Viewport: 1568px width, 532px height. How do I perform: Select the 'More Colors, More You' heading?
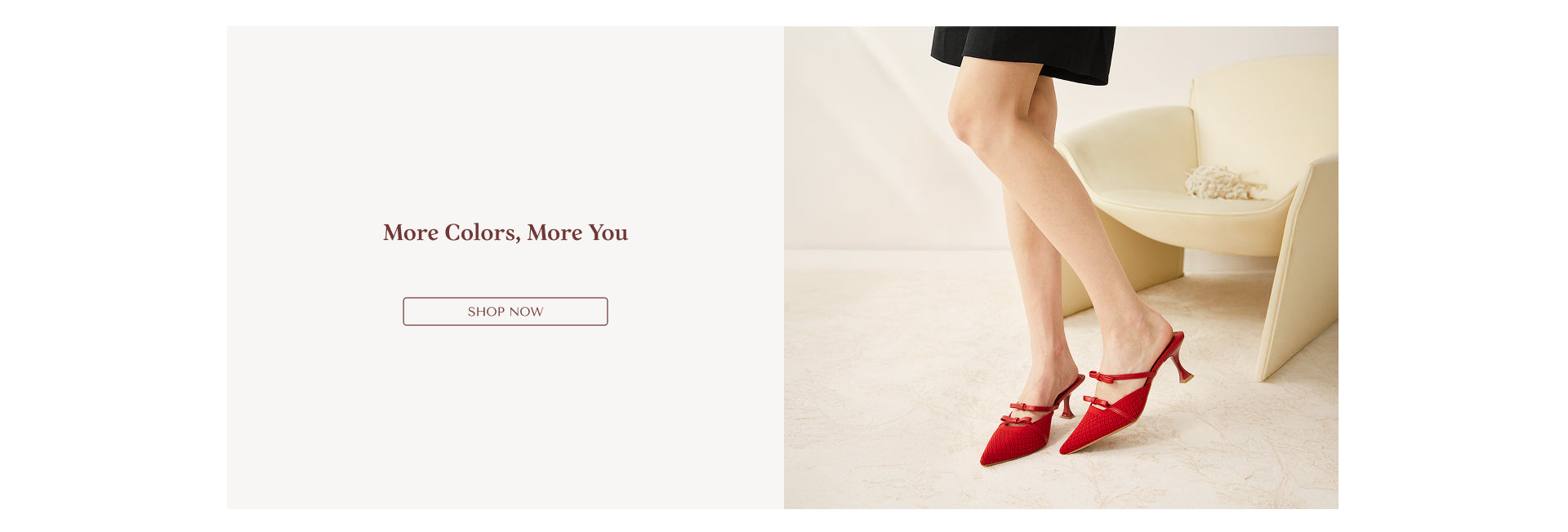[505, 233]
